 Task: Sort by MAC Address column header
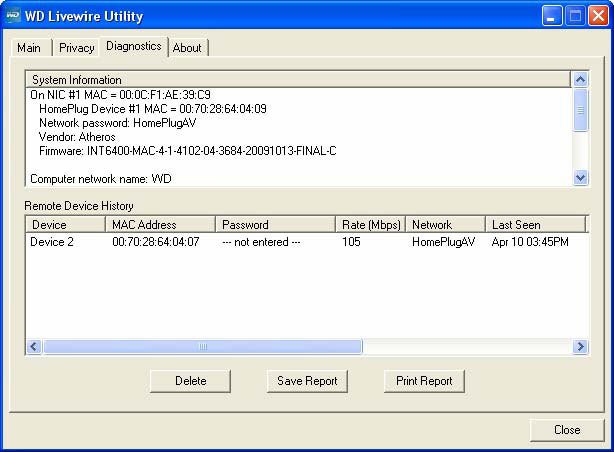pos(160,225)
